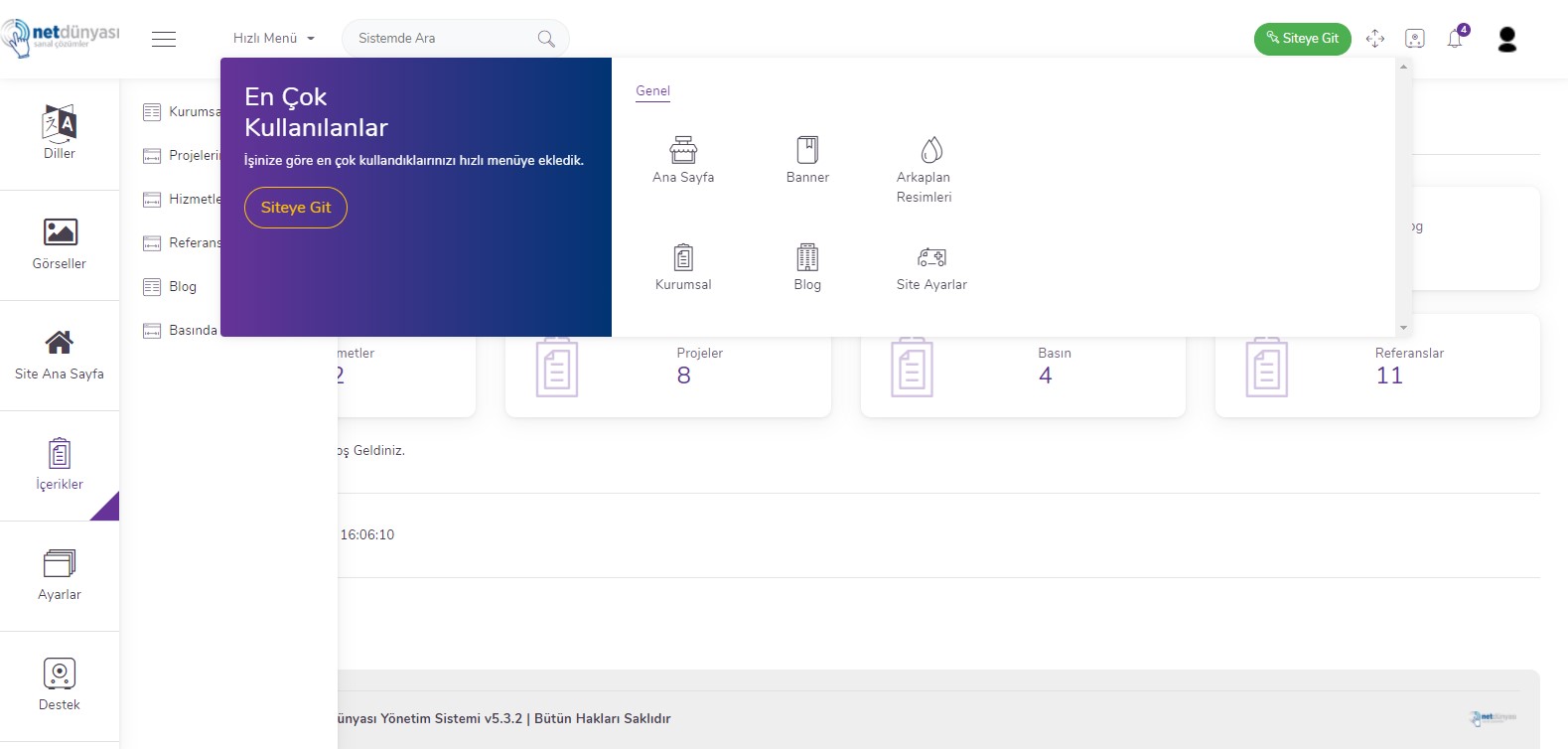Screen dimensions: 1568x749
Task: Open the Hızlı Menü dropdown
Action: coord(274,39)
